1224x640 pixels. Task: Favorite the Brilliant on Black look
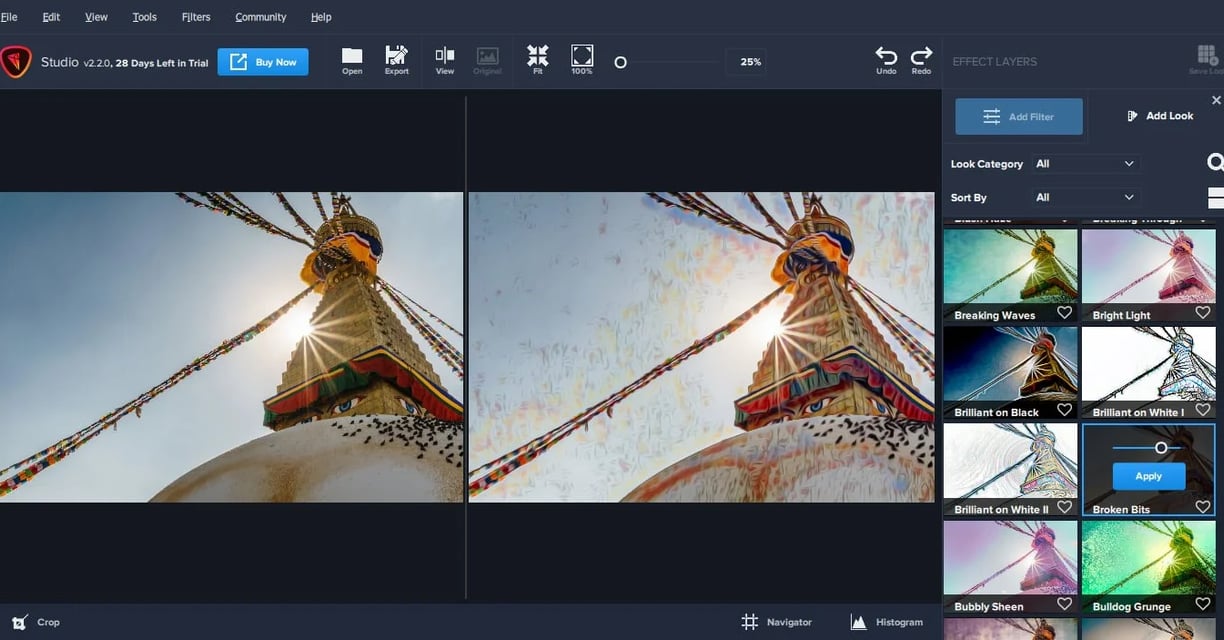(1064, 410)
